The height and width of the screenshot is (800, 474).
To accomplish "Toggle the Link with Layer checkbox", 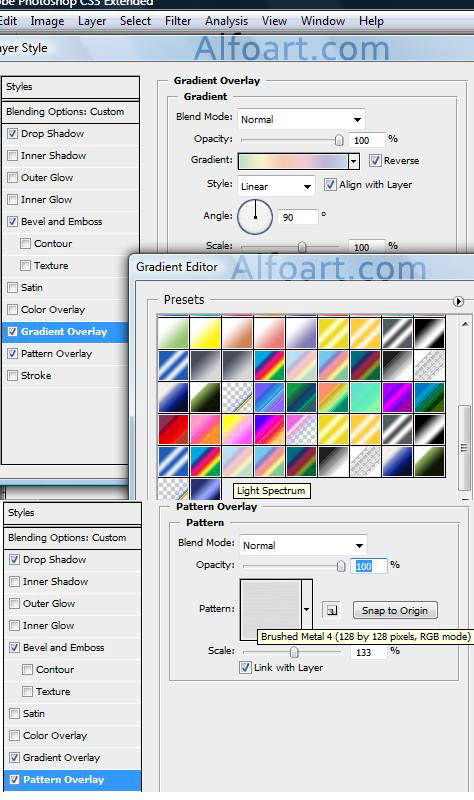I will point(245,667).
